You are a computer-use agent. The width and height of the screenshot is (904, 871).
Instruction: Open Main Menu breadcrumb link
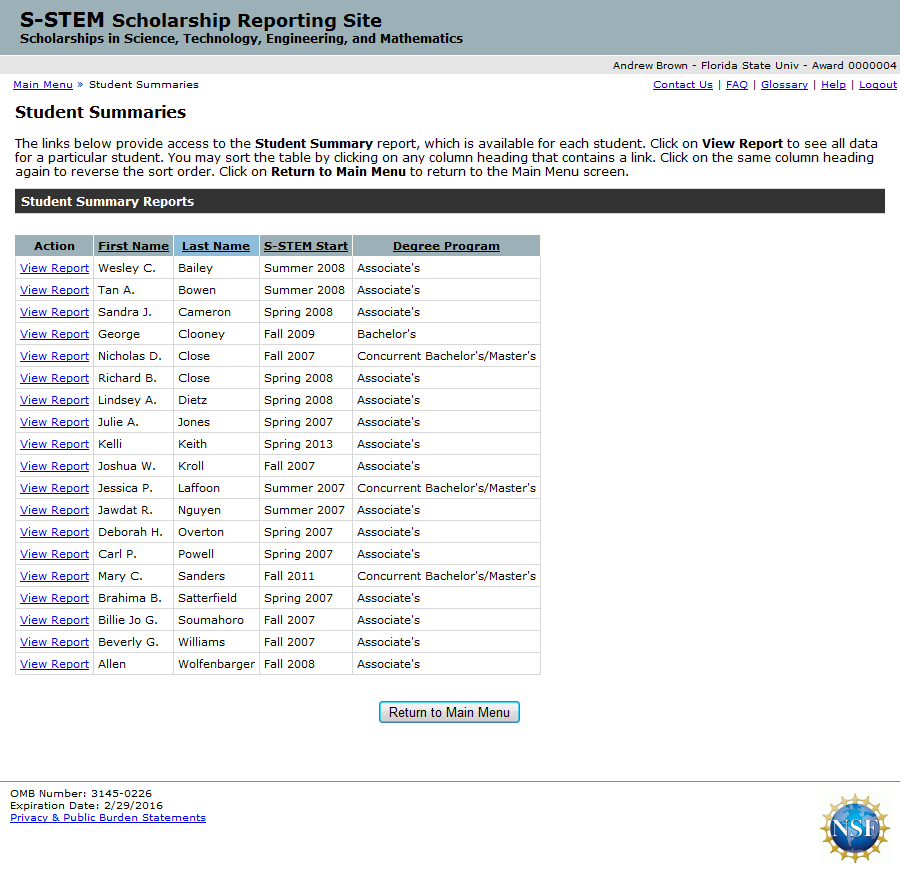[x=43, y=85]
